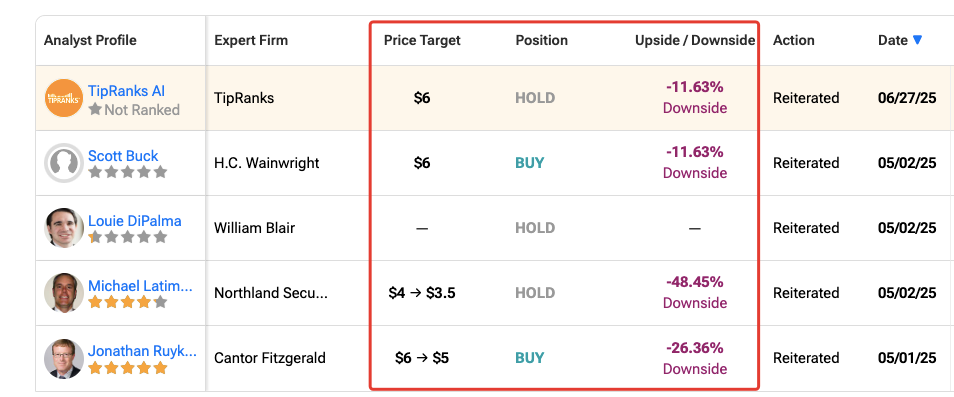This screenshot has height=397, width=954.
Task: Open Louie DiPalma's profile photo
Action: coord(64,228)
